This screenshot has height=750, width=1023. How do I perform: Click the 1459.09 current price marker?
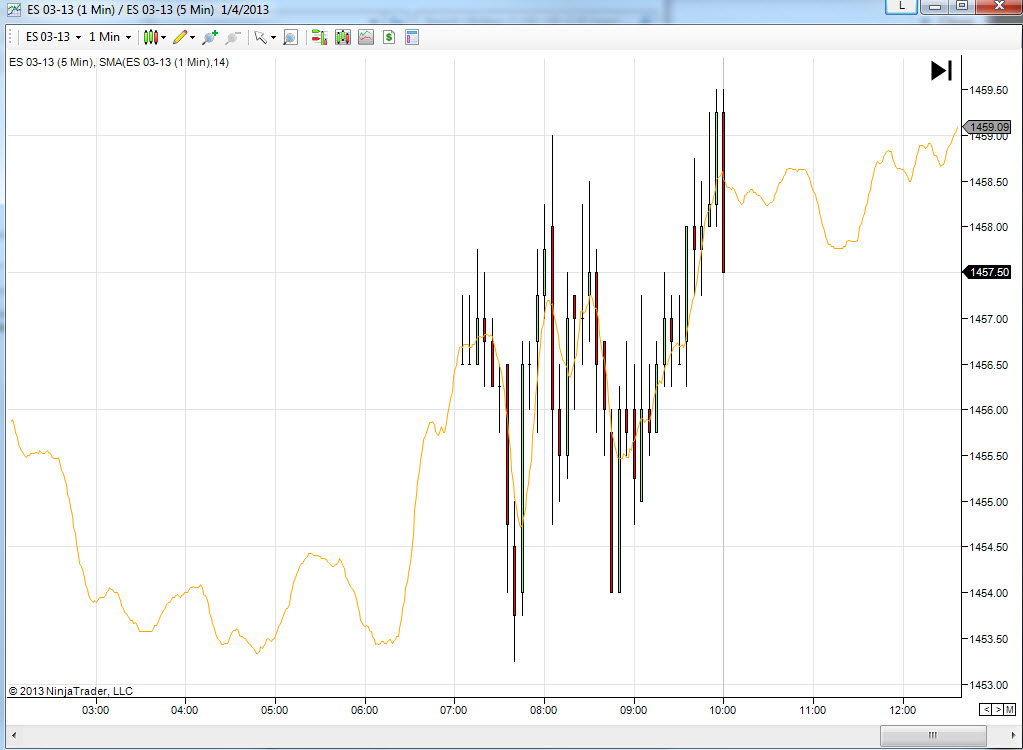click(x=987, y=127)
